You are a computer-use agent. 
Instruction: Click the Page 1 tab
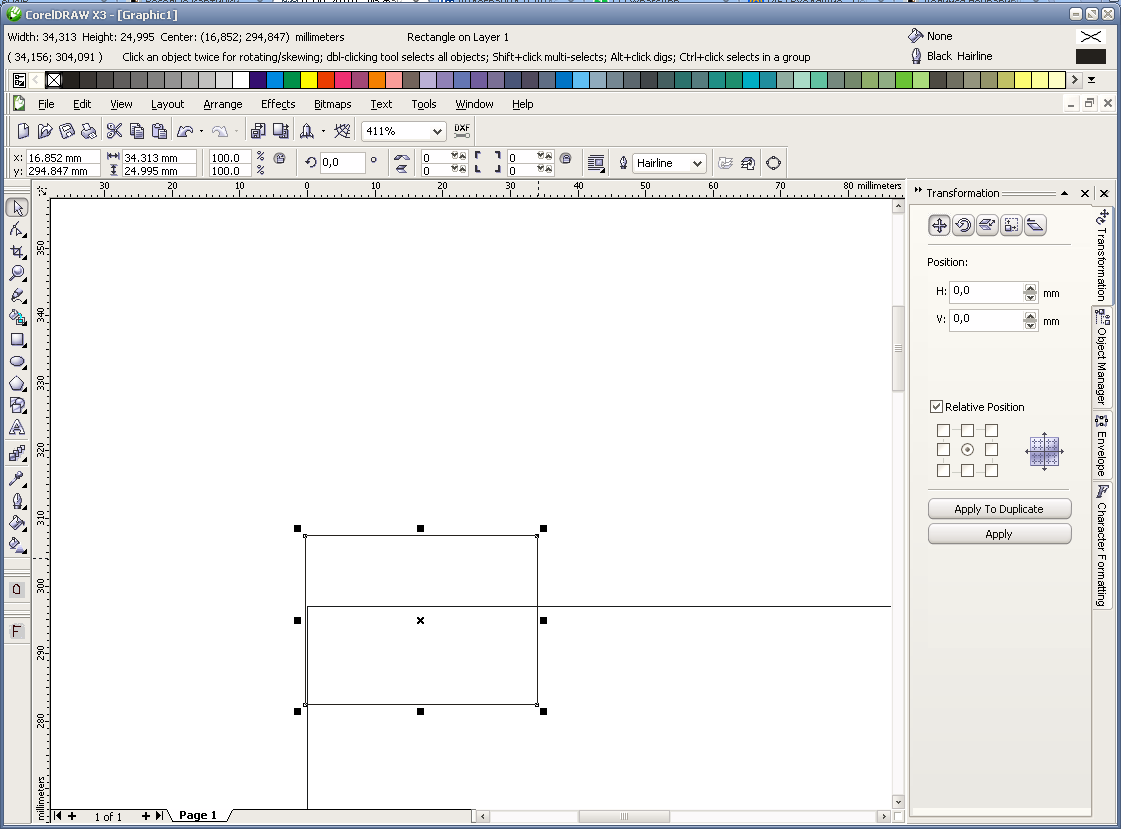198,815
